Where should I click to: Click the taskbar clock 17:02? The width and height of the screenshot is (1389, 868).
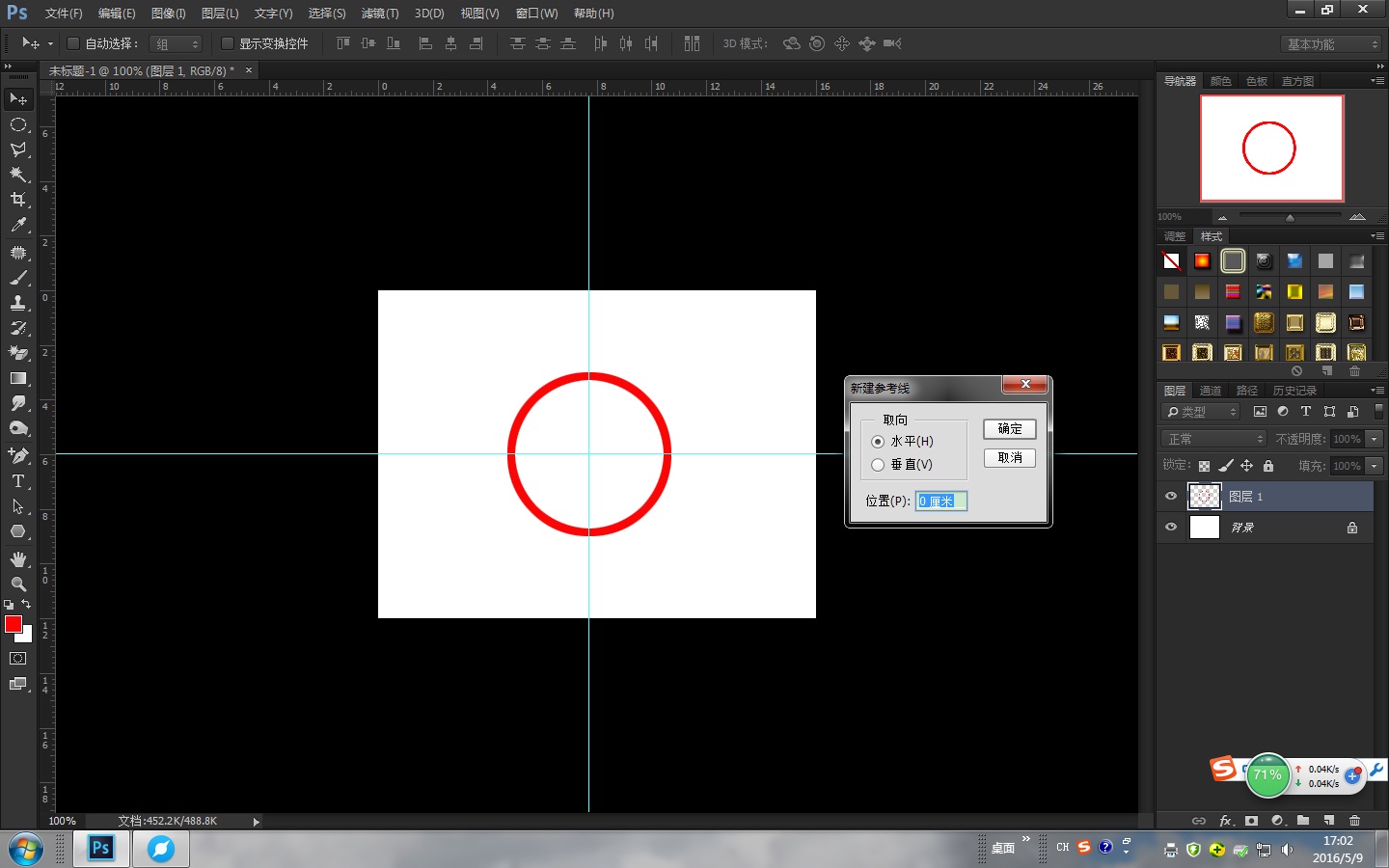click(1338, 841)
